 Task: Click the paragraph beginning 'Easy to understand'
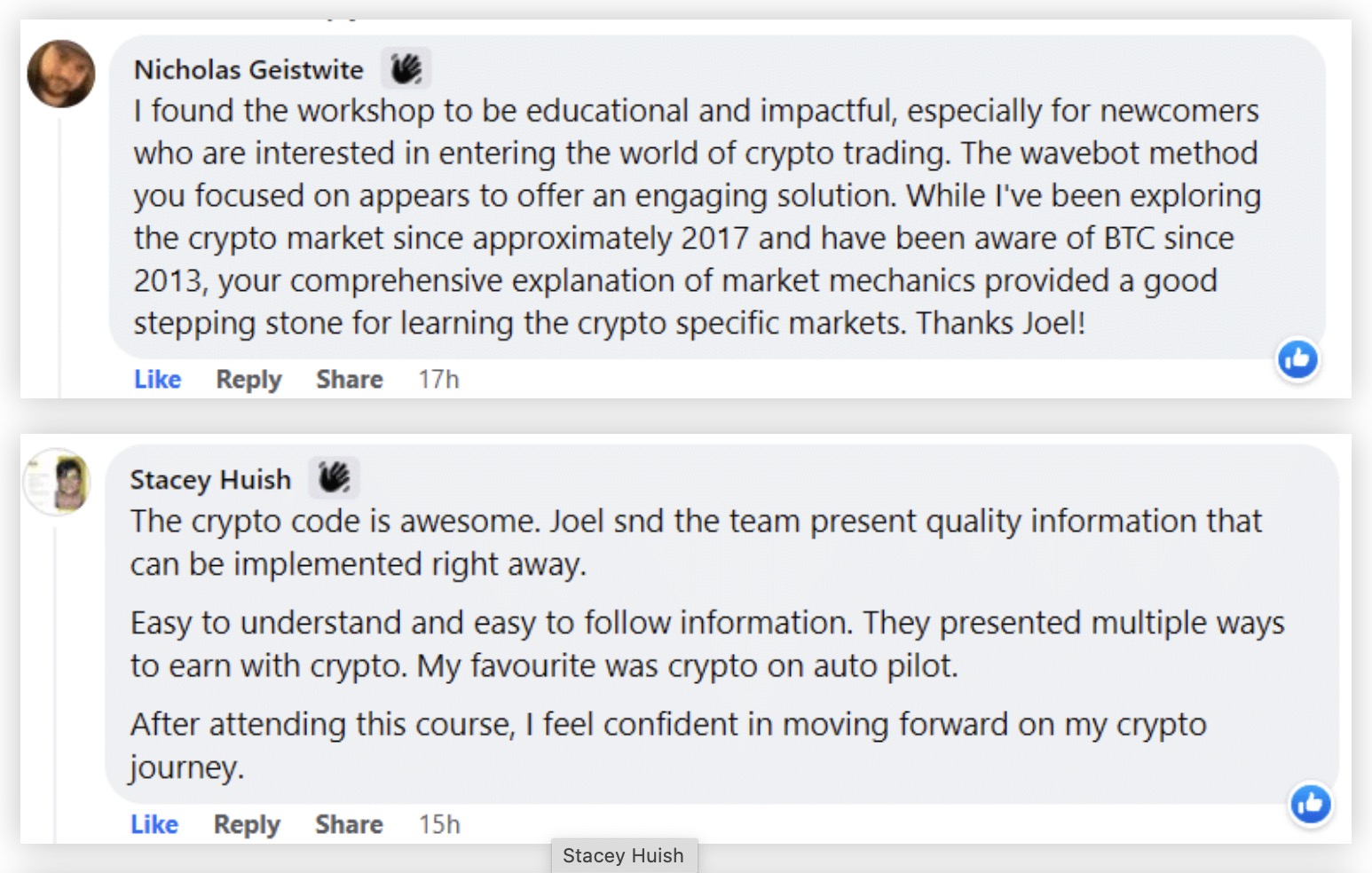click(706, 644)
